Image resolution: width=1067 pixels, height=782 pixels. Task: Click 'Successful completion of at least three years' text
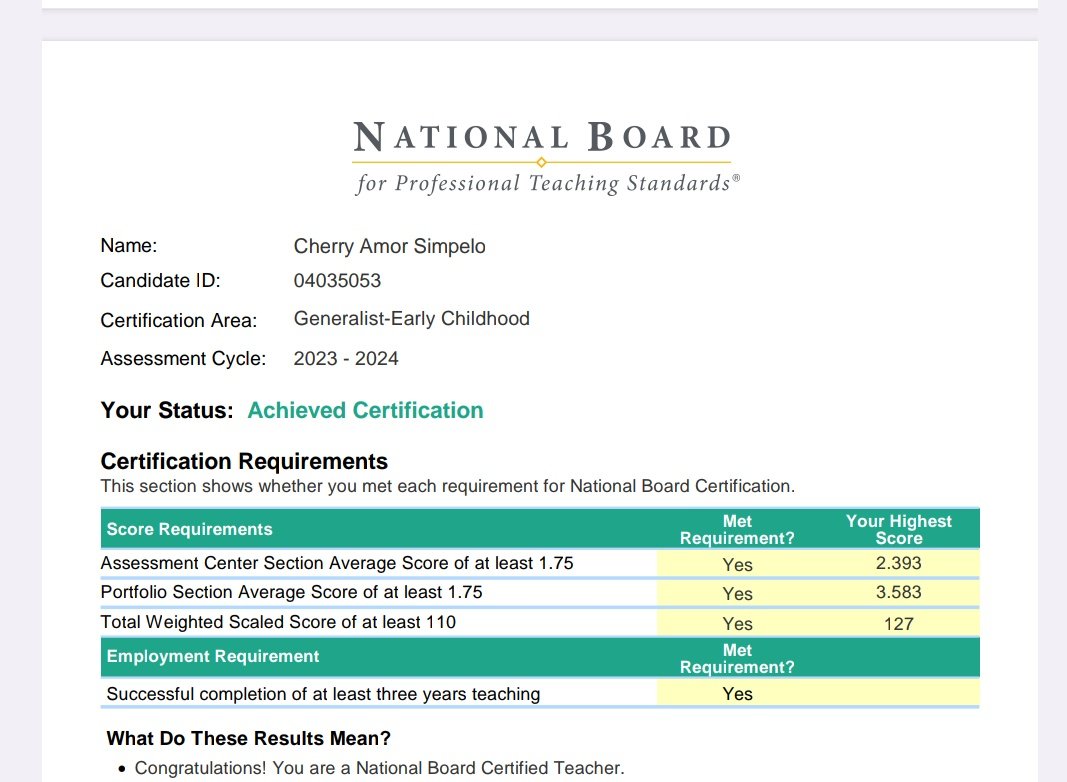tap(323, 694)
